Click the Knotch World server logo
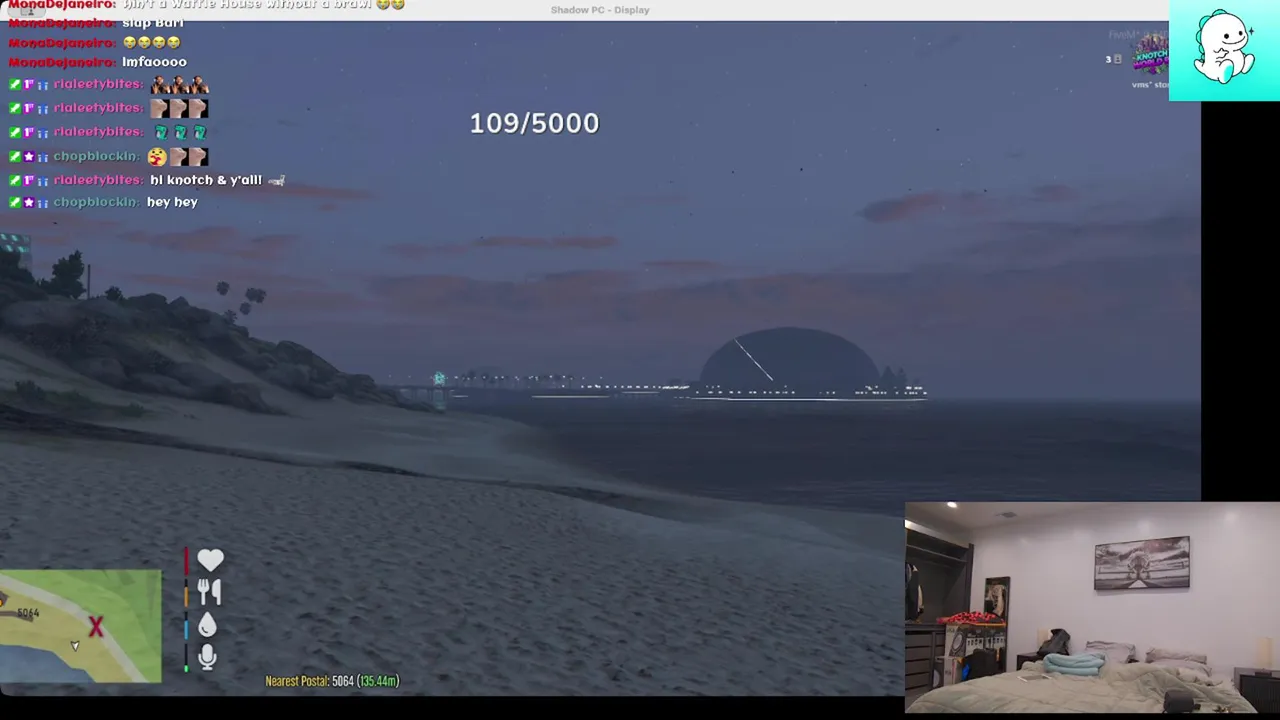The height and width of the screenshot is (720, 1280). (1150, 54)
